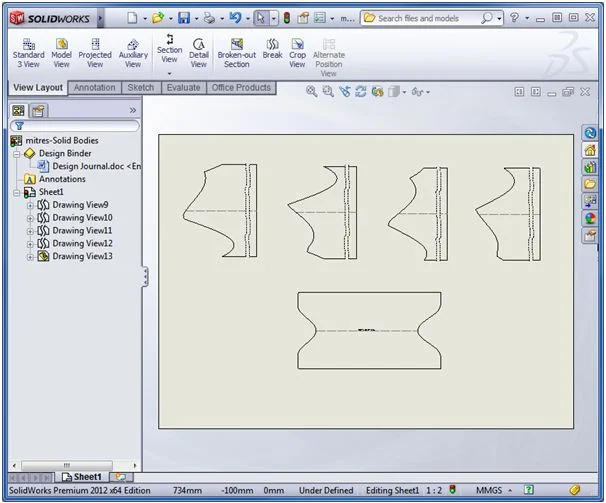Select the Auxiliary View tool
This screenshot has height=503, width=606.
[133, 53]
